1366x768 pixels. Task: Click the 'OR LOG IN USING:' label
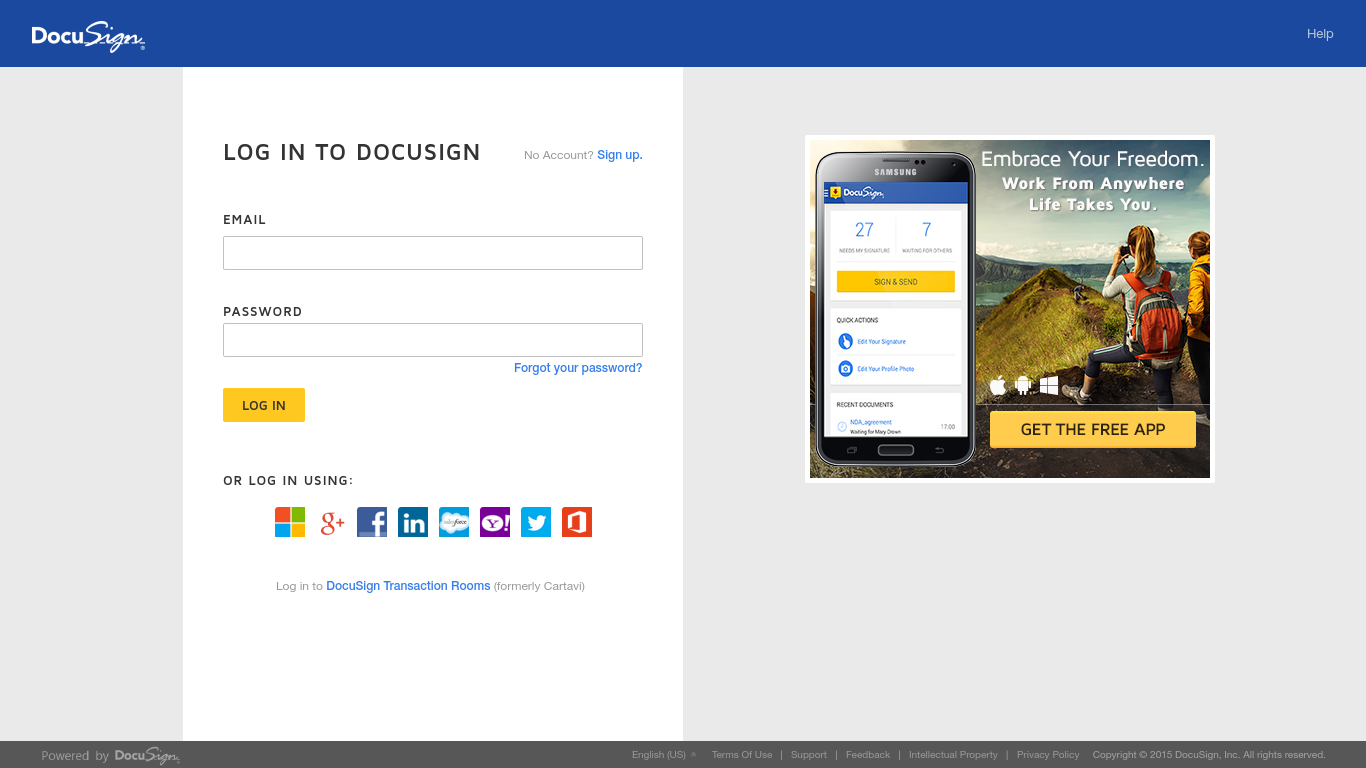click(x=288, y=481)
